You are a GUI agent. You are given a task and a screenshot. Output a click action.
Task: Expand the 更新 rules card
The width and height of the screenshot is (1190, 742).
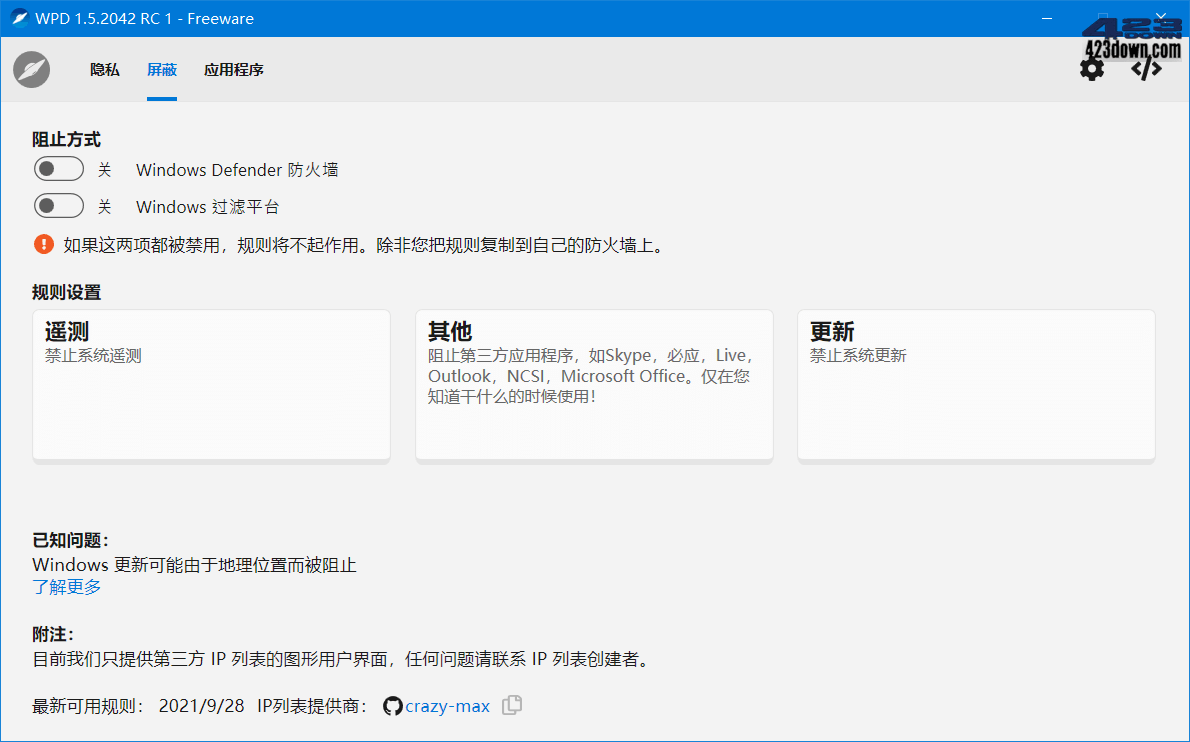pyautogui.click(x=975, y=385)
